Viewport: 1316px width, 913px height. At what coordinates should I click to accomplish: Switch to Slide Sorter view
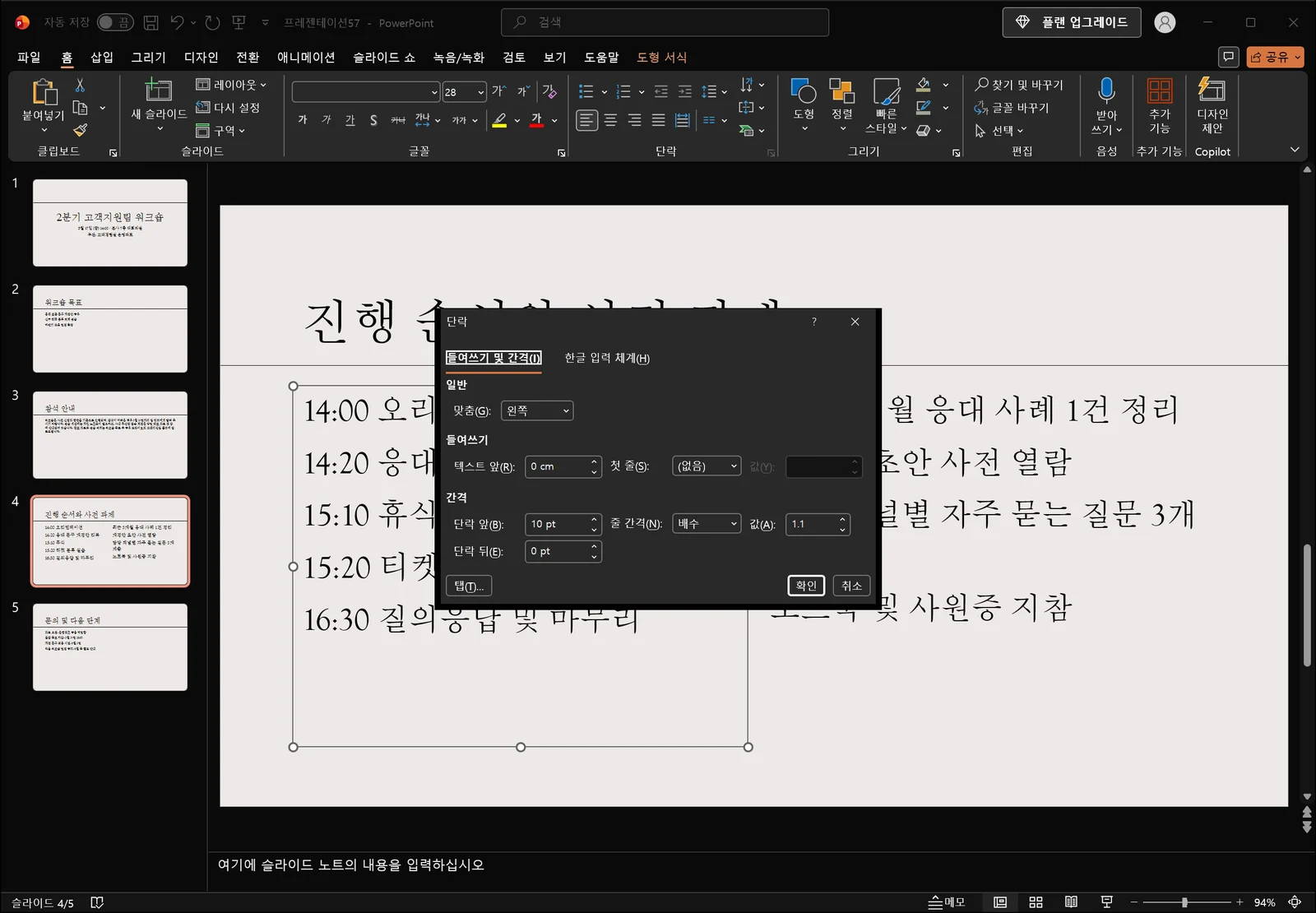[x=1036, y=902]
